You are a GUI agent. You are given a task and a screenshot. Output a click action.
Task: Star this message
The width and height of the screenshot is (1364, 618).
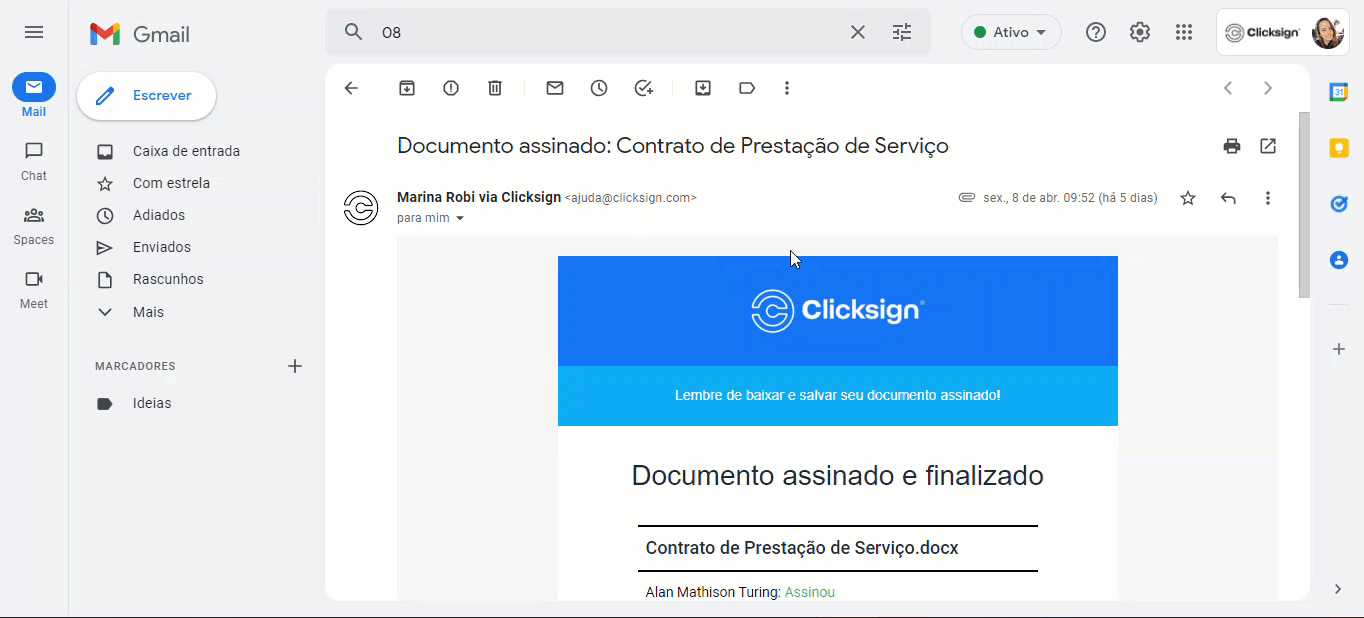(x=1188, y=198)
